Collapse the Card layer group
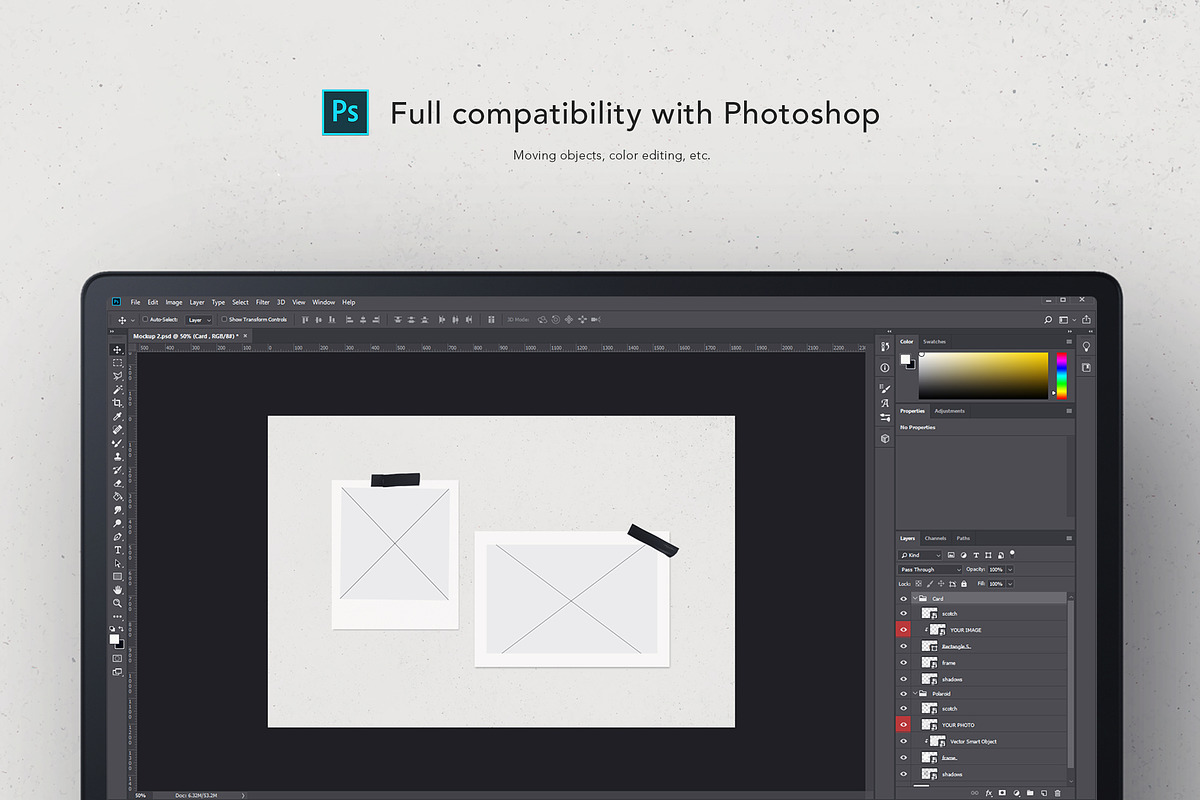Viewport: 1200px width, 800px height. tap(914, 599)
